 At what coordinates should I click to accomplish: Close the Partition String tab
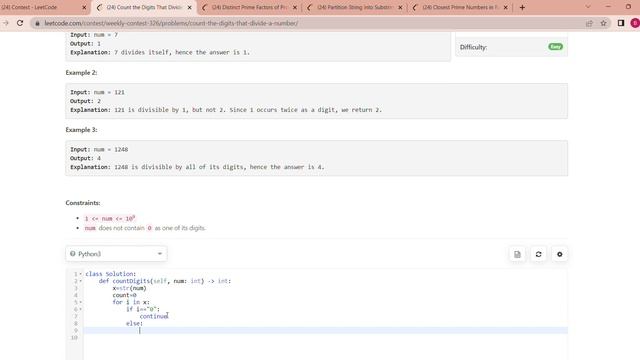400,7
